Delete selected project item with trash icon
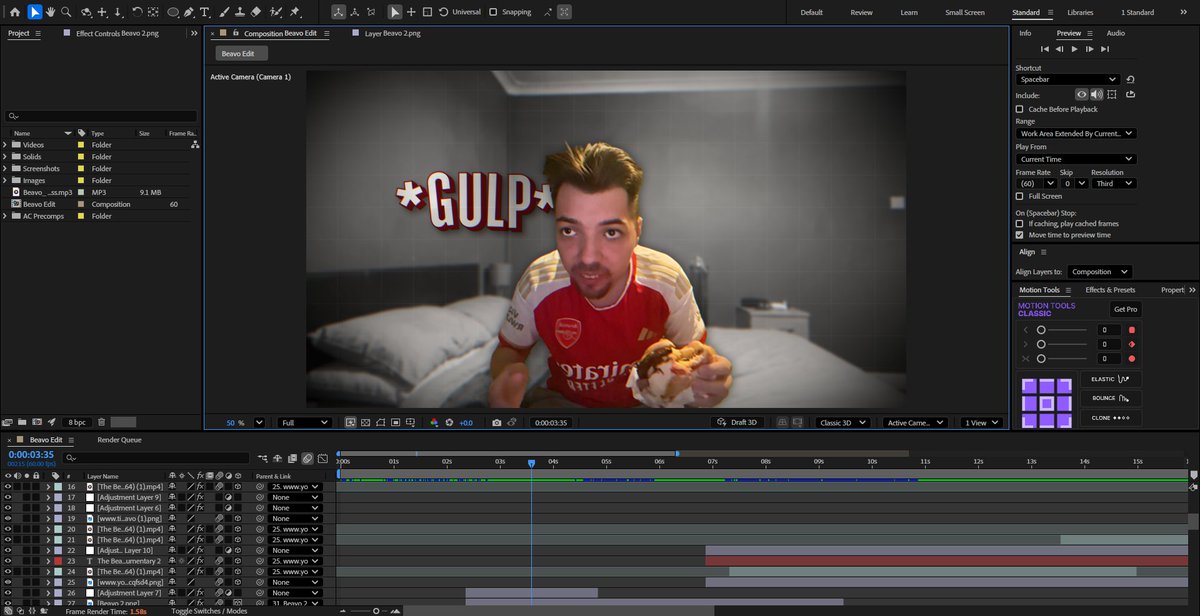 pos(100,422)
